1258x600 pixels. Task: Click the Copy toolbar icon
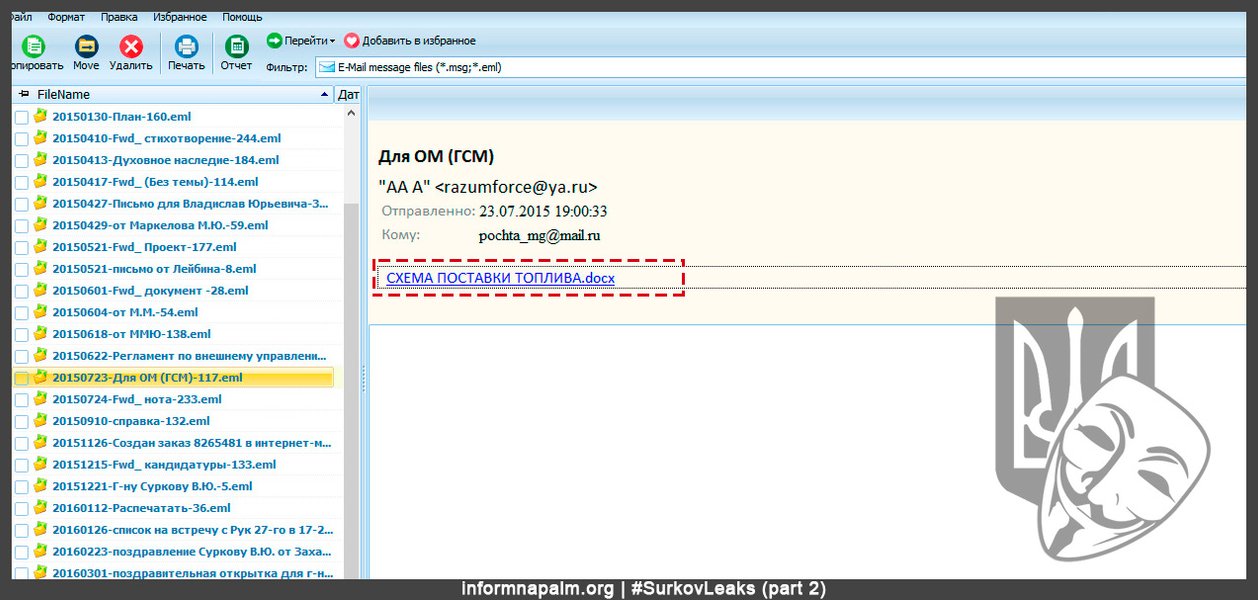point(34,47)
